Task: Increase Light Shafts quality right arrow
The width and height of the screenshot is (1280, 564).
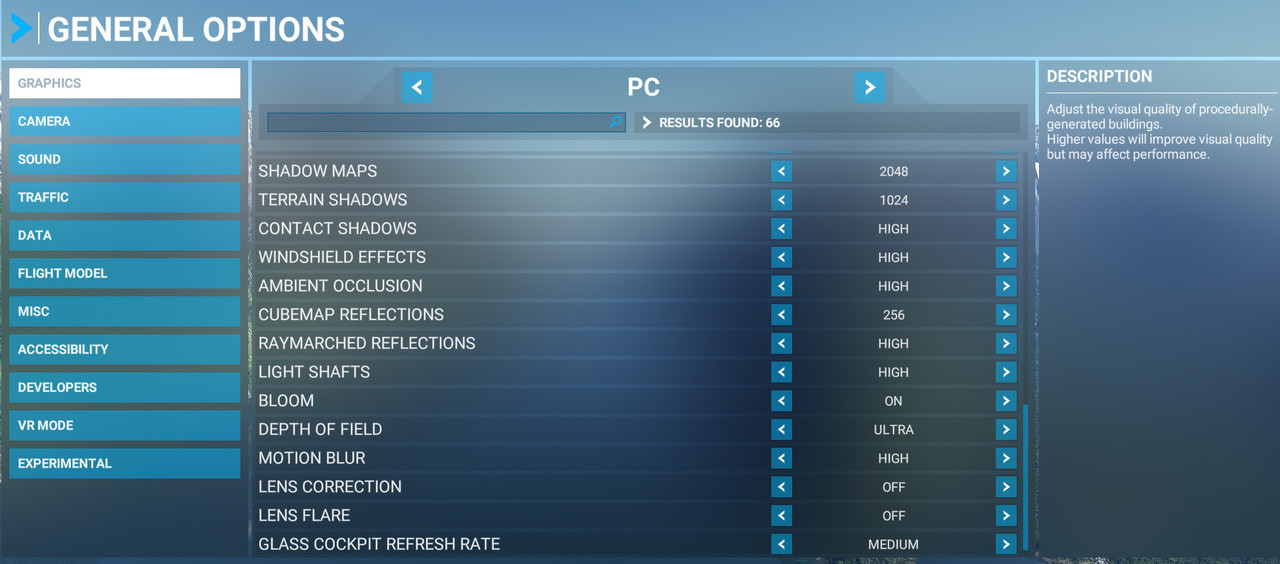Action: pyautogui.click(x=1006, y=372)
